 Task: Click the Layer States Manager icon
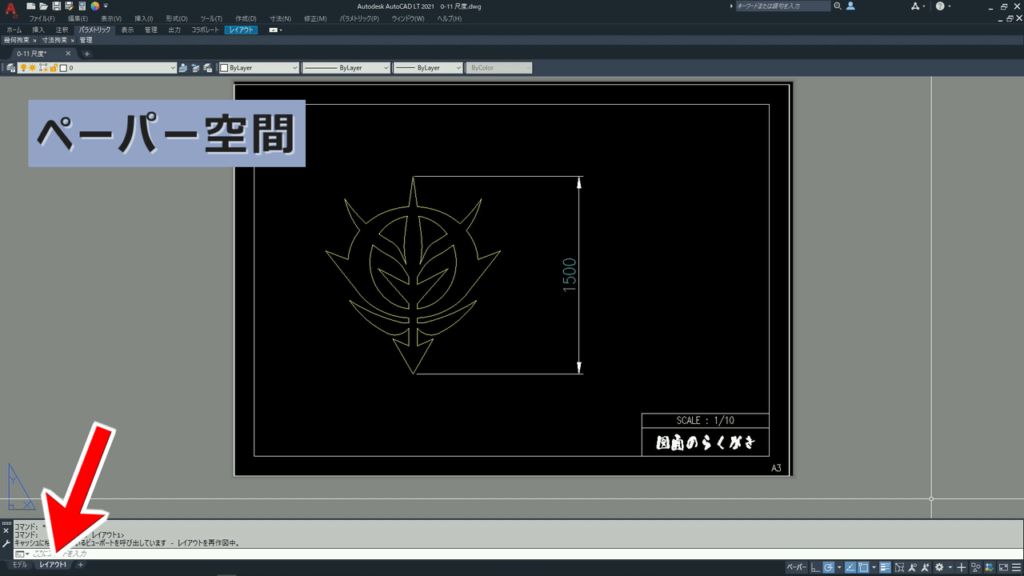click(x=208, y=68)
